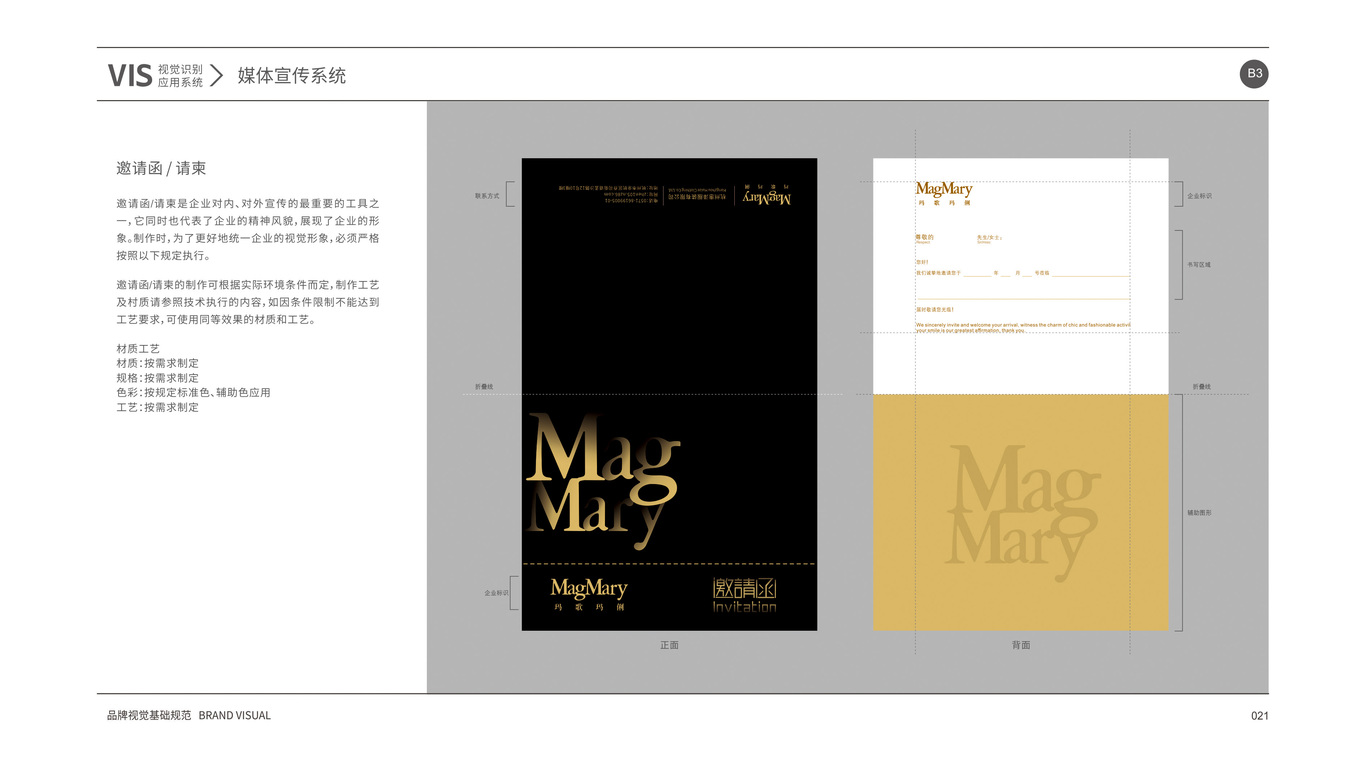Click the page number 021

(1260, 715)
